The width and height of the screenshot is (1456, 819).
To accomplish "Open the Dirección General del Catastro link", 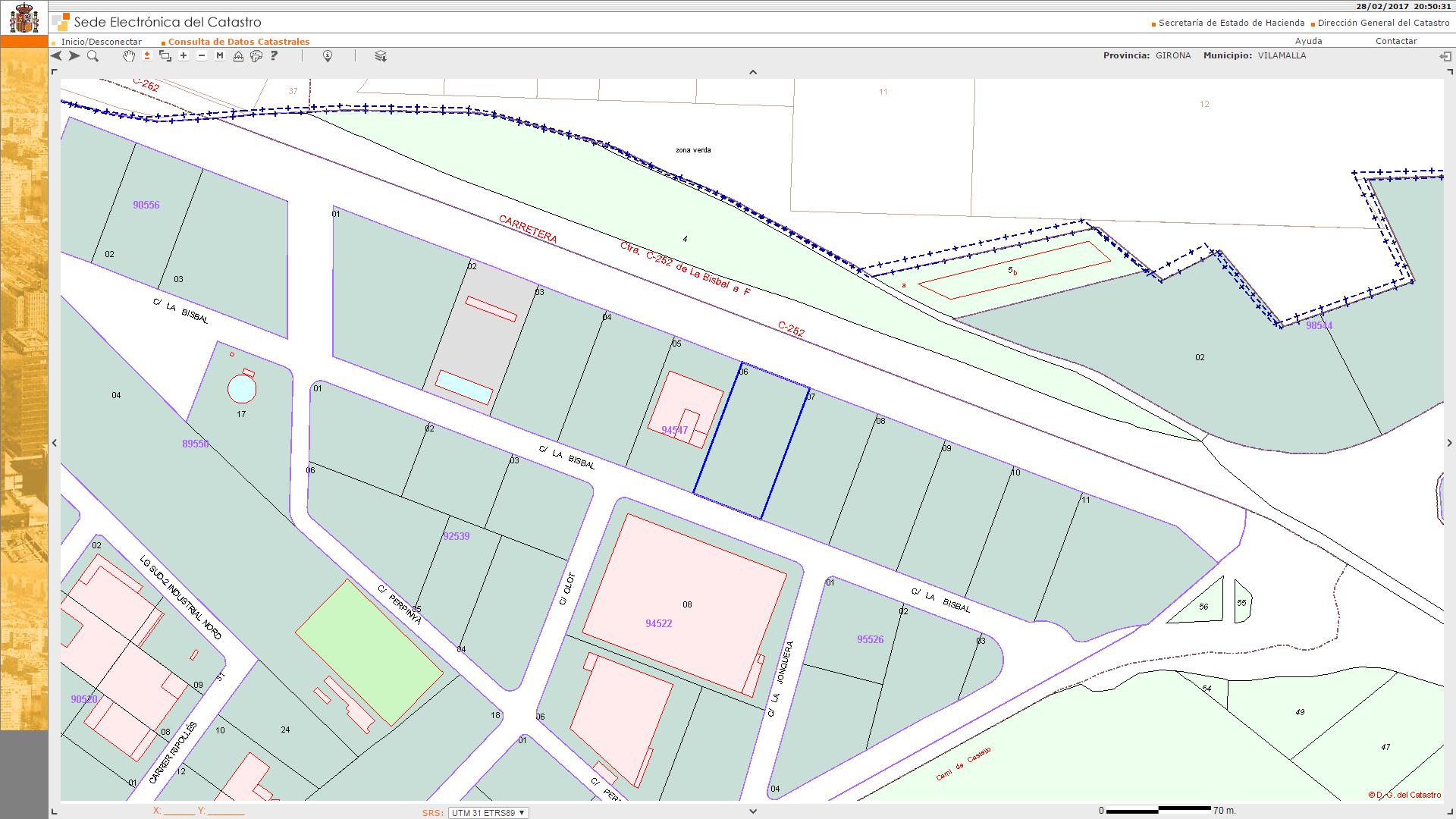I will [x=1383, y=23].
